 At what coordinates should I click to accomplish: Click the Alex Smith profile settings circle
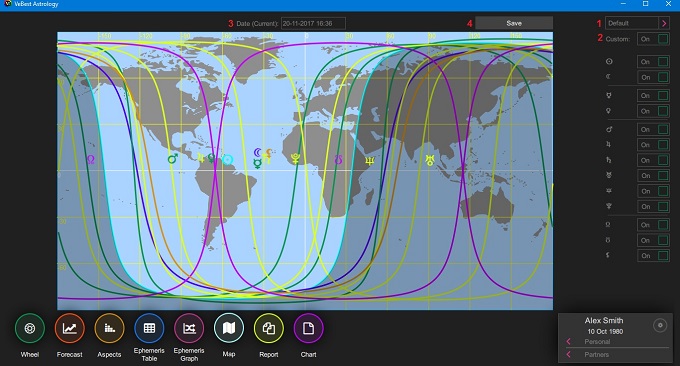click(x=660, y=325)
